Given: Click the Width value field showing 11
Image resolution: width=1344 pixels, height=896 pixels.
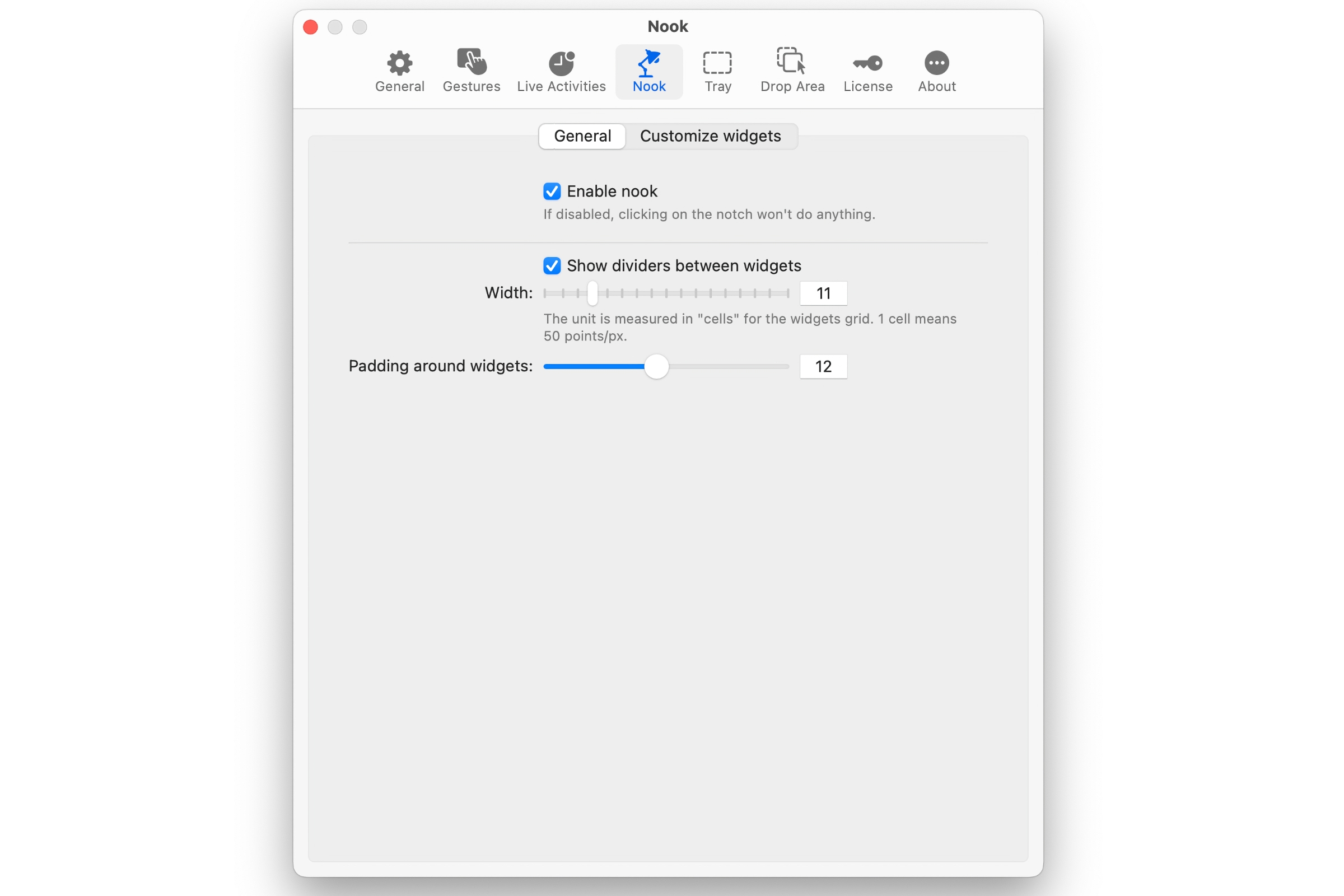Looking at the screenshot, I should coord(823,293).
